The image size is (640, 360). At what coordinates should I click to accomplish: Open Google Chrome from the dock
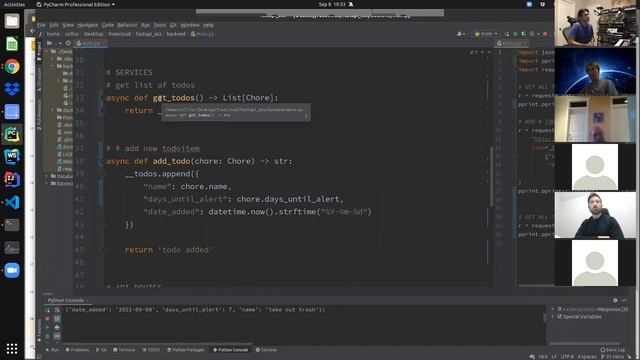(x=12, y=66)
